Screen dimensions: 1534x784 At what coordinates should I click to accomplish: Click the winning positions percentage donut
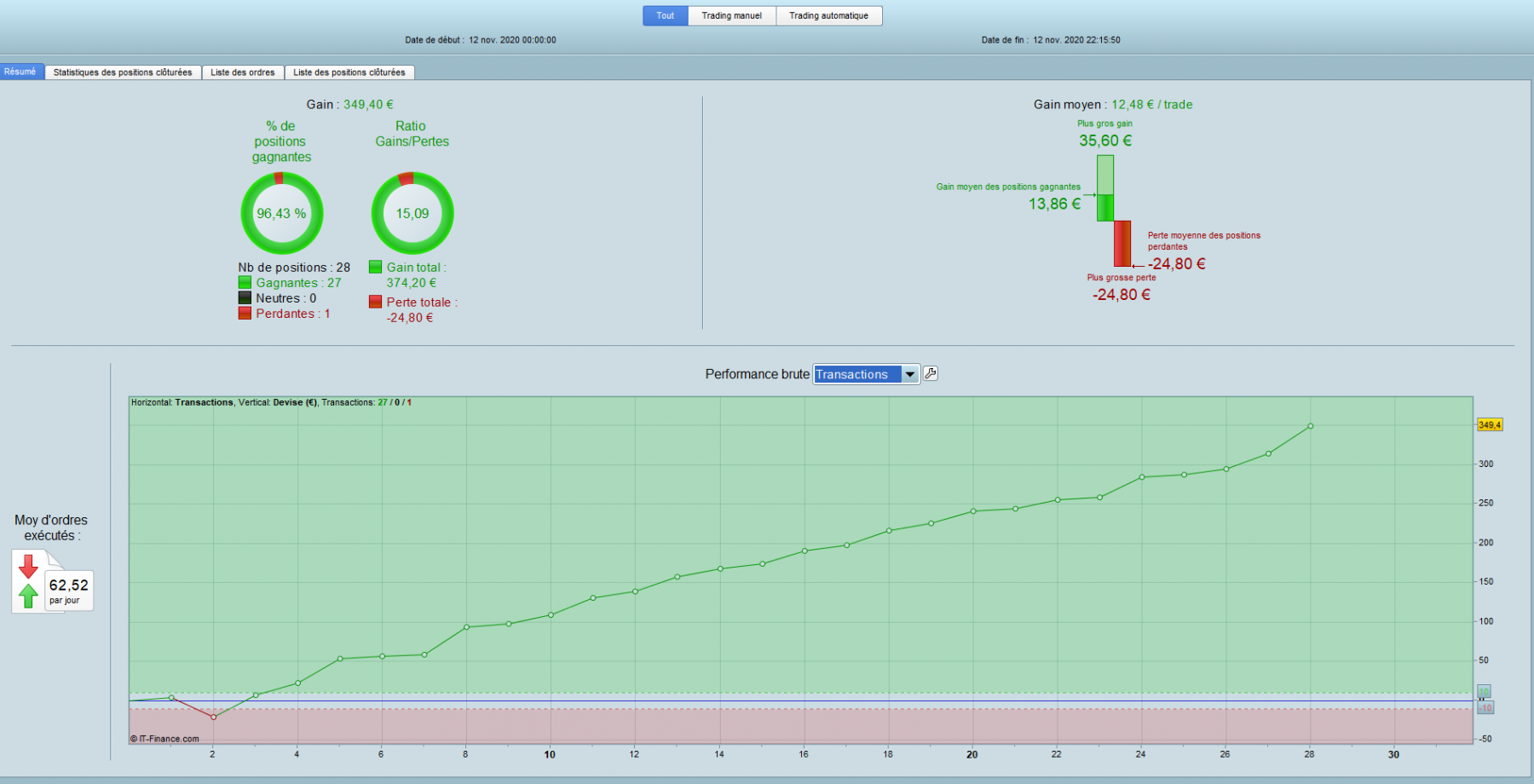click(x=281, y=213)
